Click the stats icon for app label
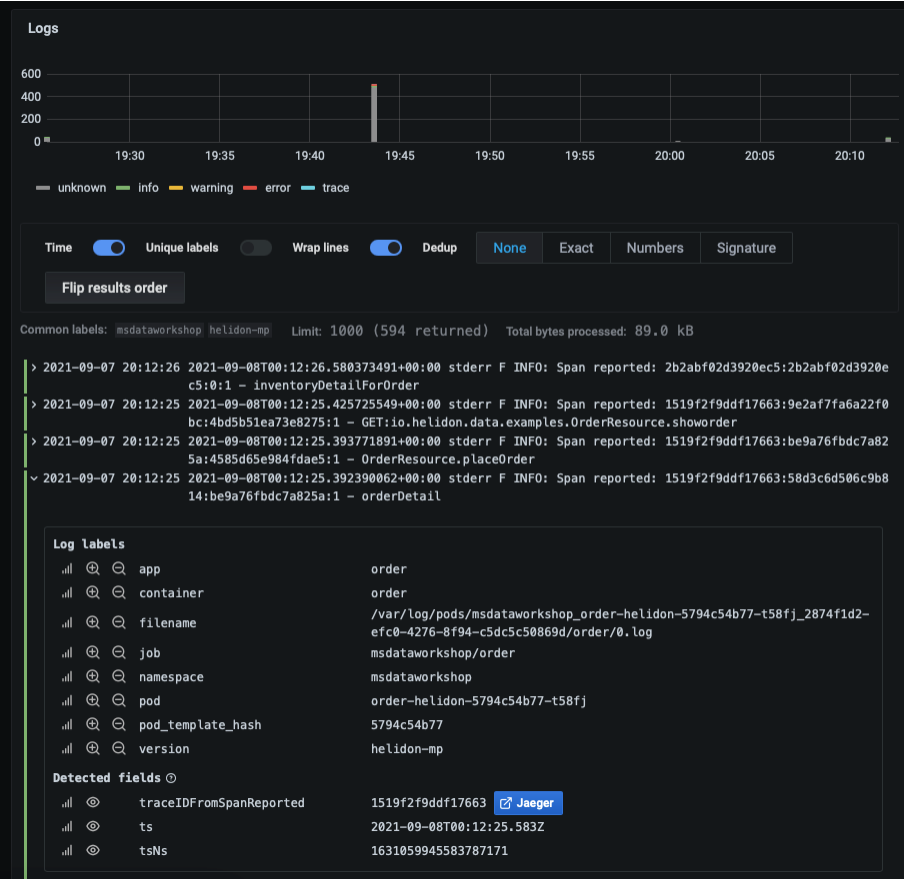904x880 pixels. 68,569
